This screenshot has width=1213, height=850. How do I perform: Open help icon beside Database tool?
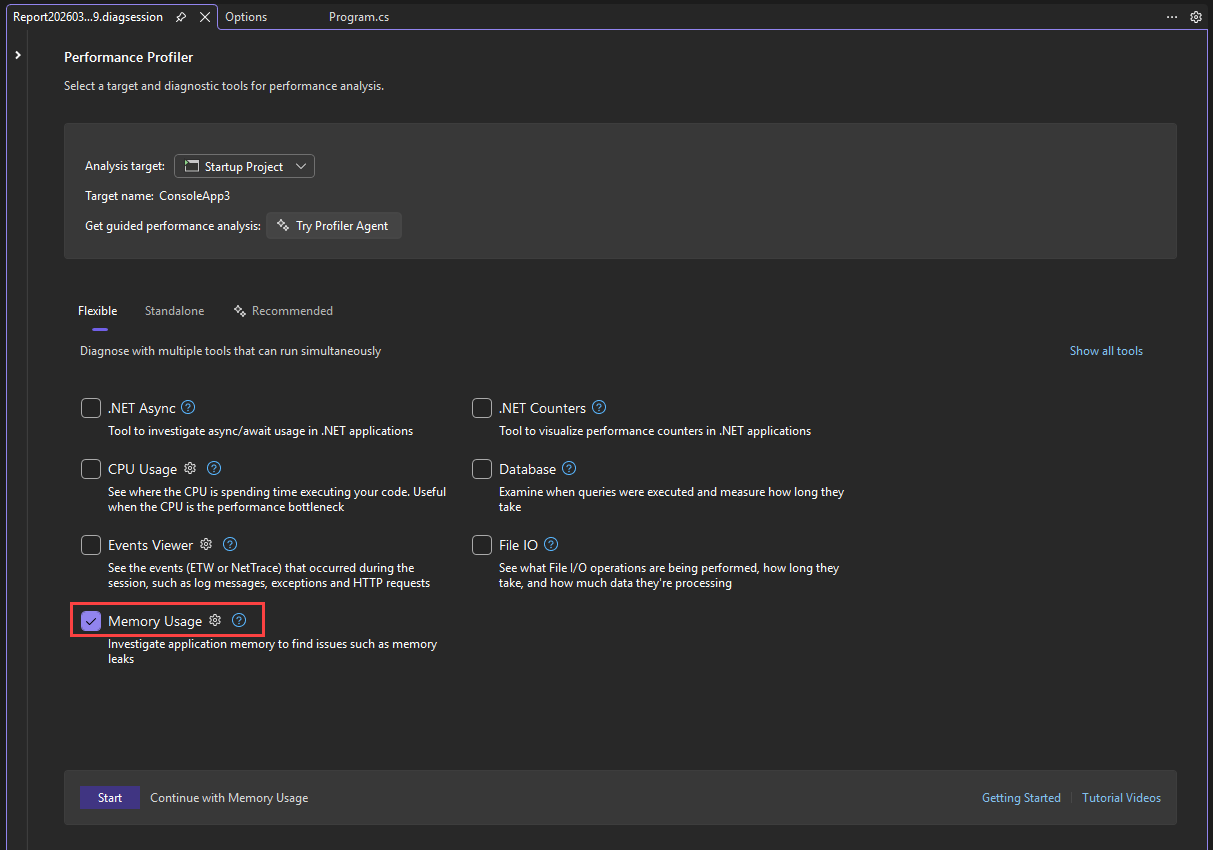(x=568, y=468)
